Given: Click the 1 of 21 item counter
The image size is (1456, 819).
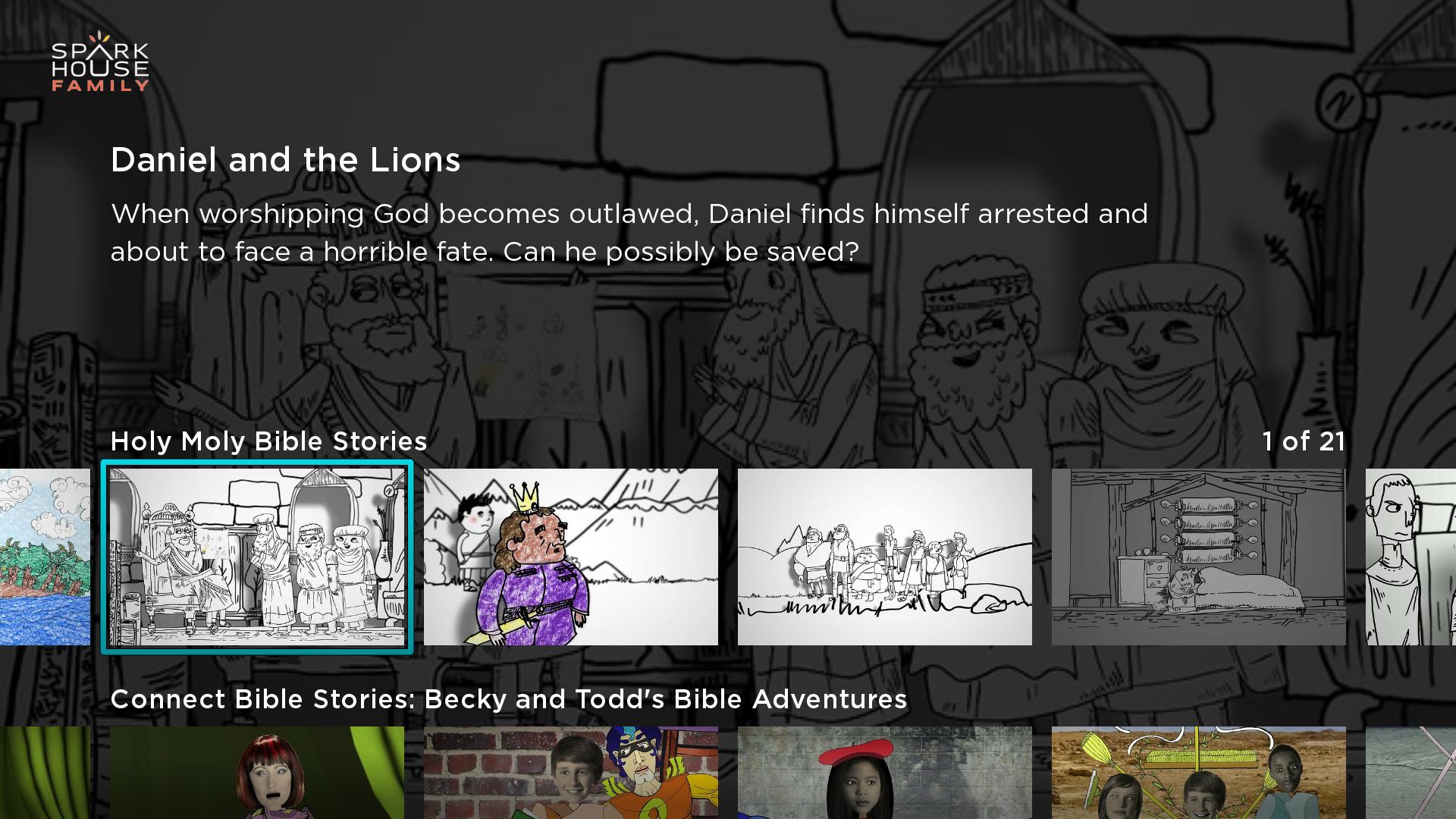Looking at the screenshot, I should pyautogui.click(x=1304, y=441).
